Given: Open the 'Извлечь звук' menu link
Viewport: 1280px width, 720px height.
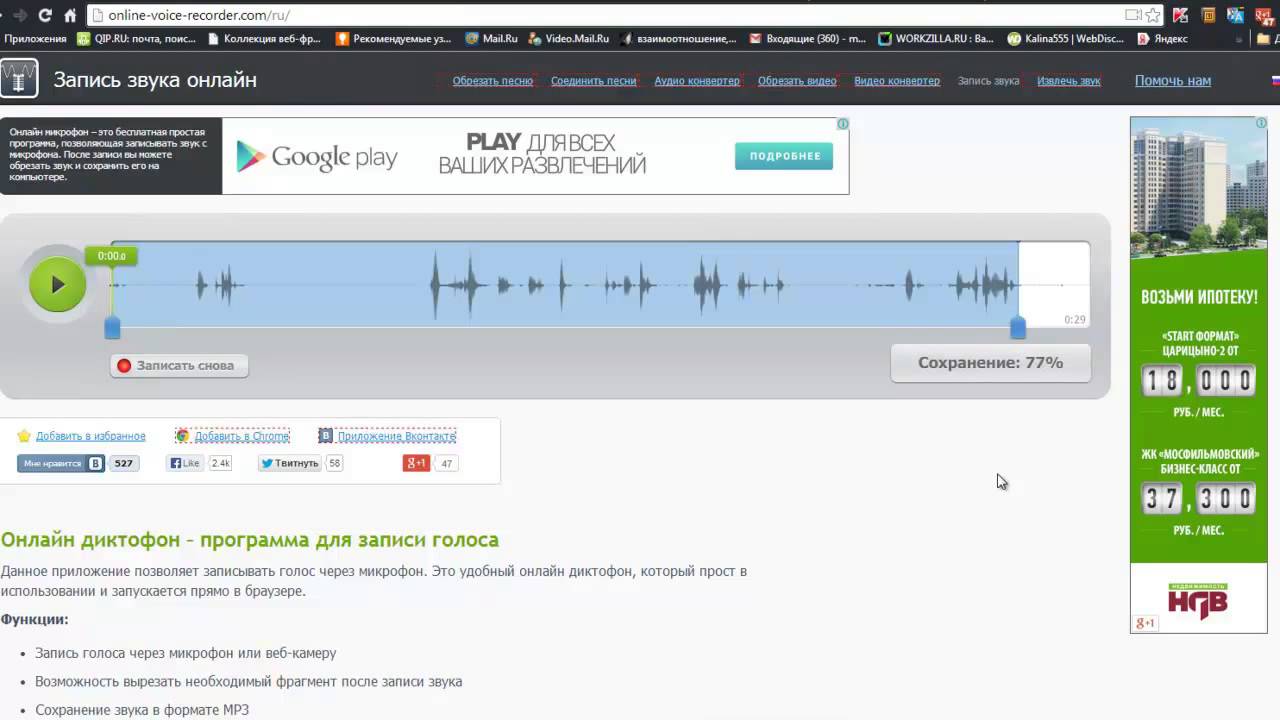Looking at the screenshot, I should point(1068,81).
